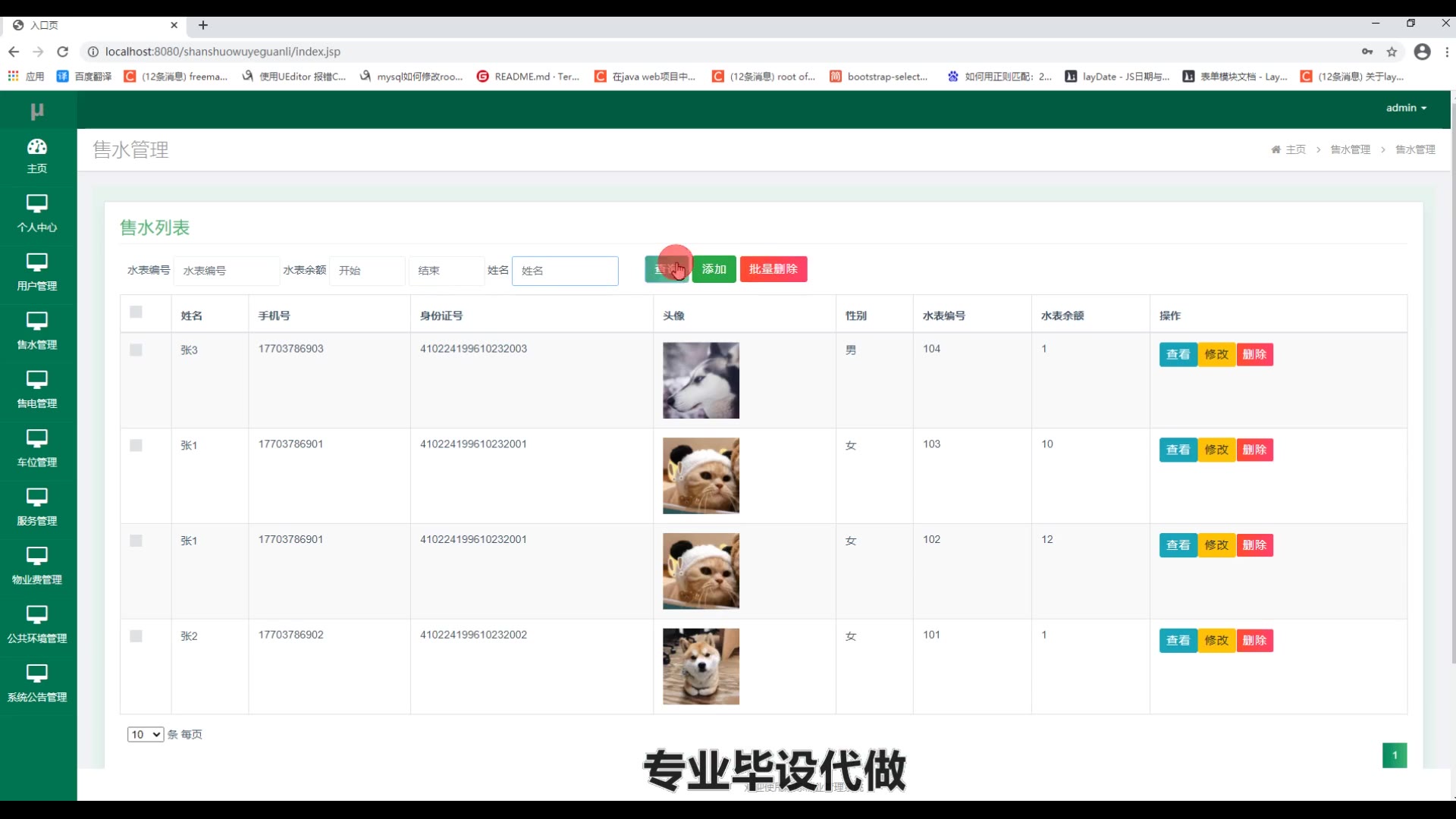Image resolution: width=1456 pixels, height=819 pixels.
Task: Open Chrome's three-dot menu
Action: coord(1447,52)
